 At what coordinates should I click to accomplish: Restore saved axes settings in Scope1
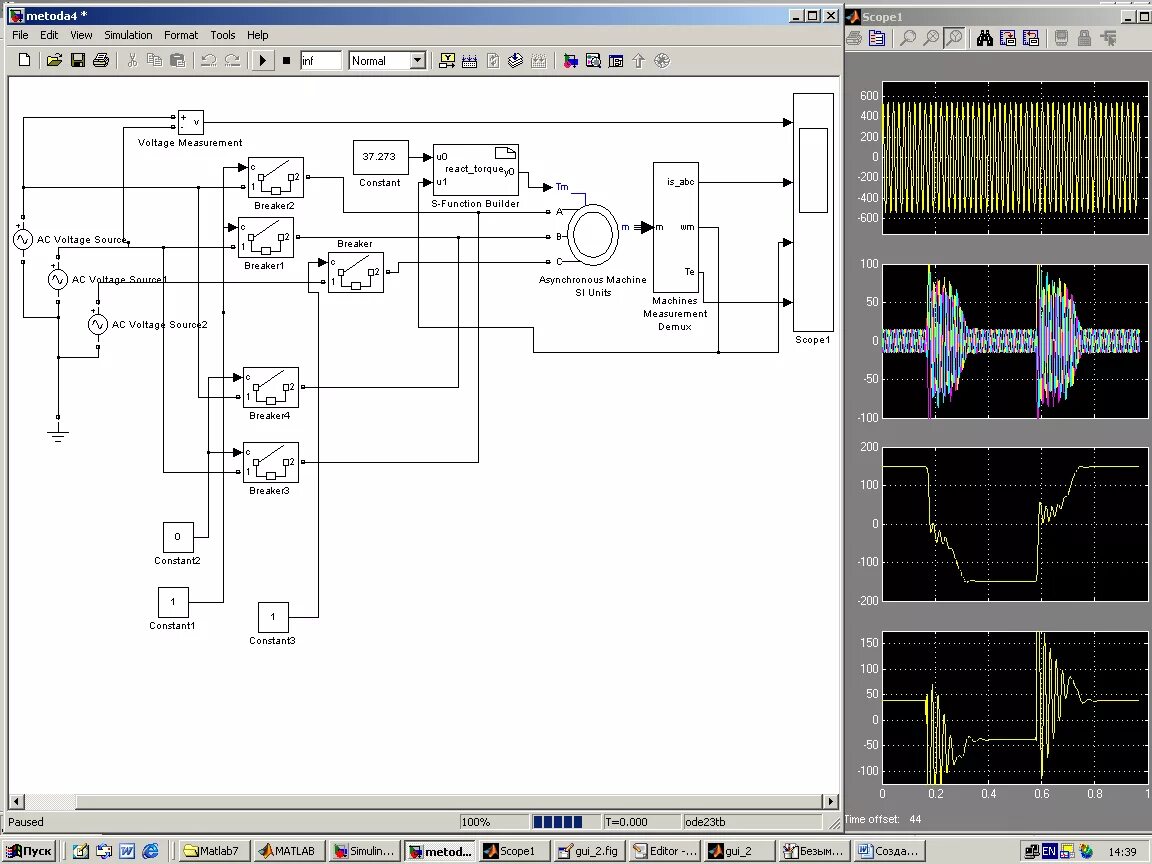point(1031,38)
